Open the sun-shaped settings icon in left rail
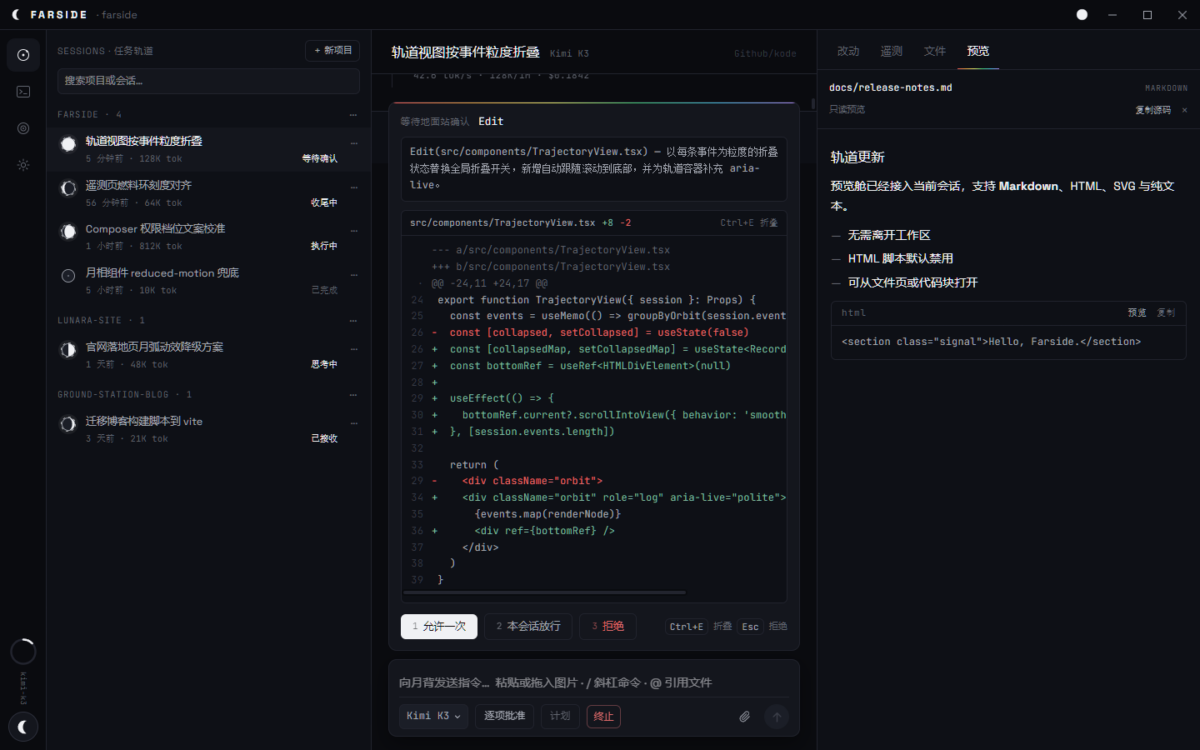 [23, 165]
